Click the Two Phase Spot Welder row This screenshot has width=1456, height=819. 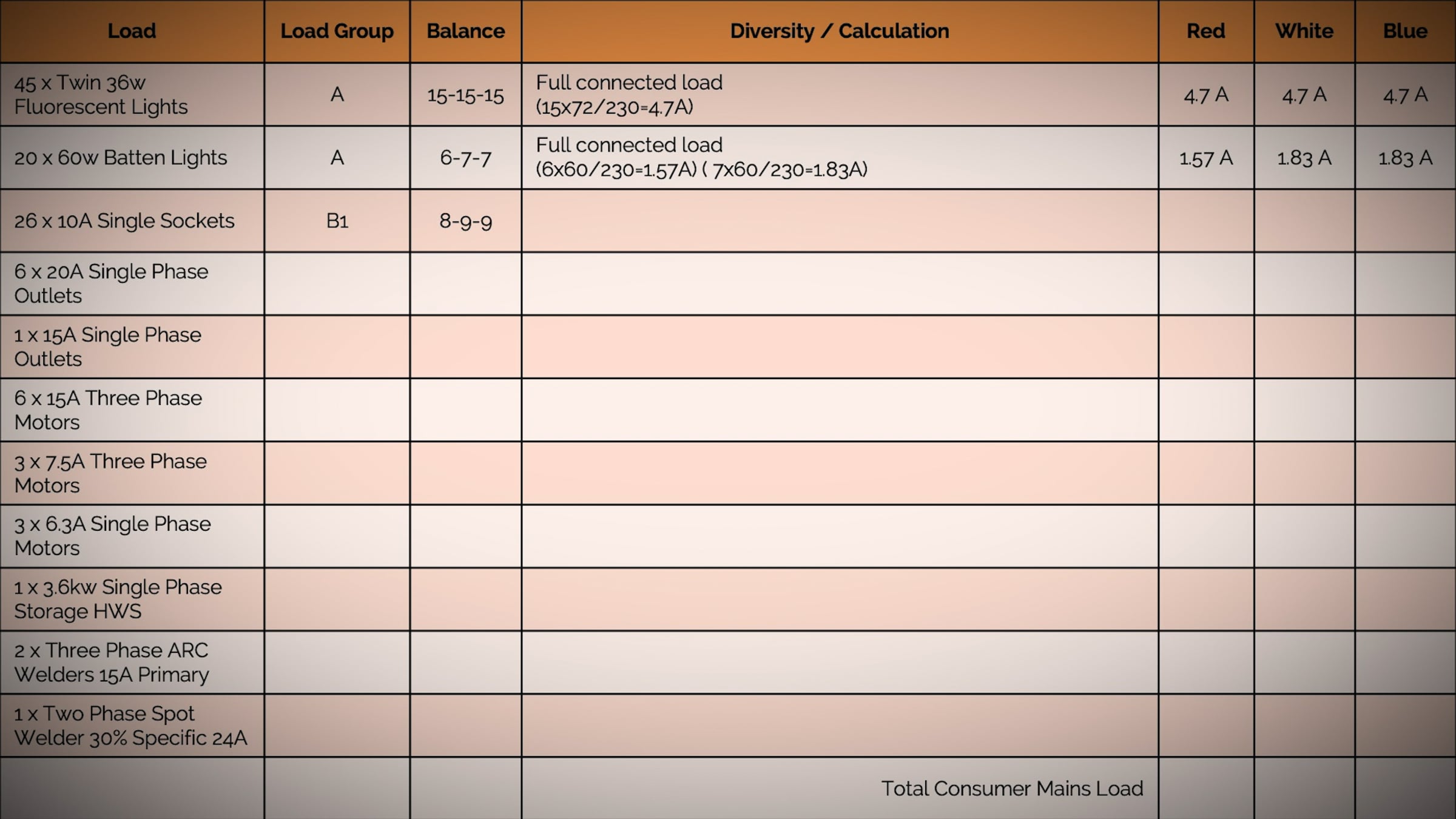(x=132, y=726)
